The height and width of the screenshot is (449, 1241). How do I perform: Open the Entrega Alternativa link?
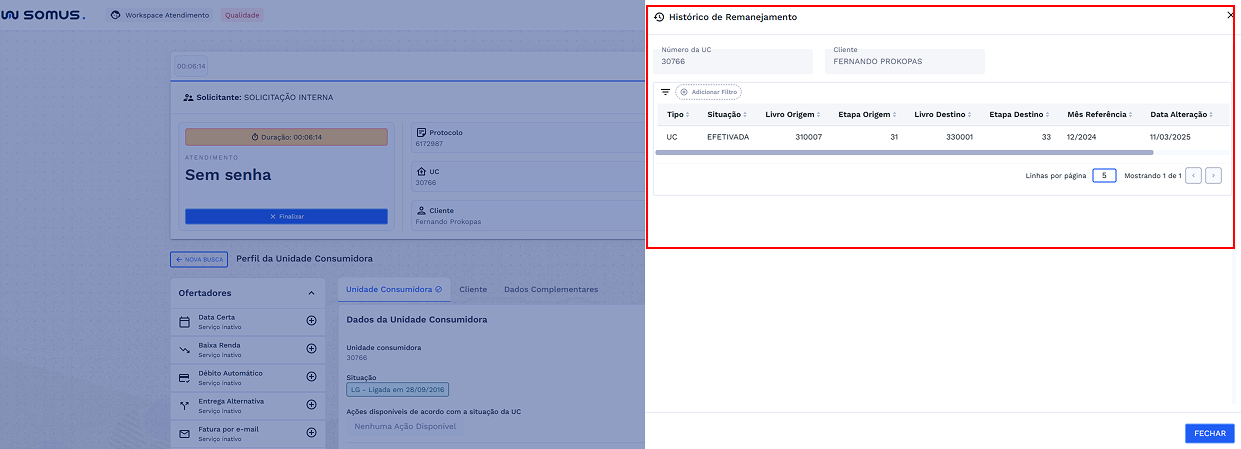coord(231,401)
